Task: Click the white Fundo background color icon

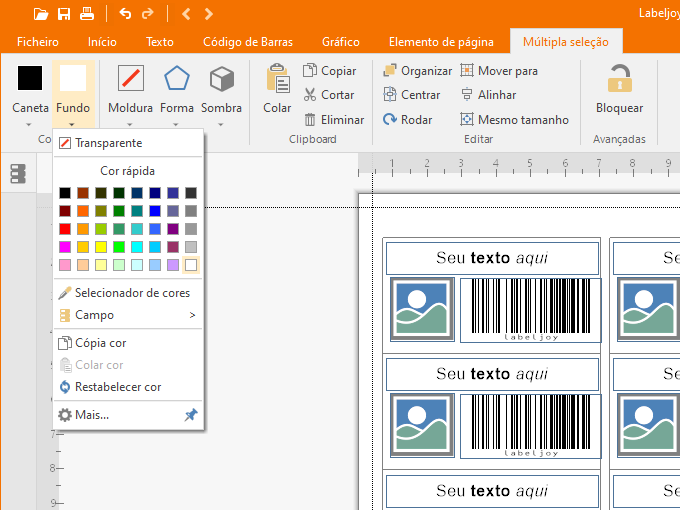Action: [x=73, y=78]
